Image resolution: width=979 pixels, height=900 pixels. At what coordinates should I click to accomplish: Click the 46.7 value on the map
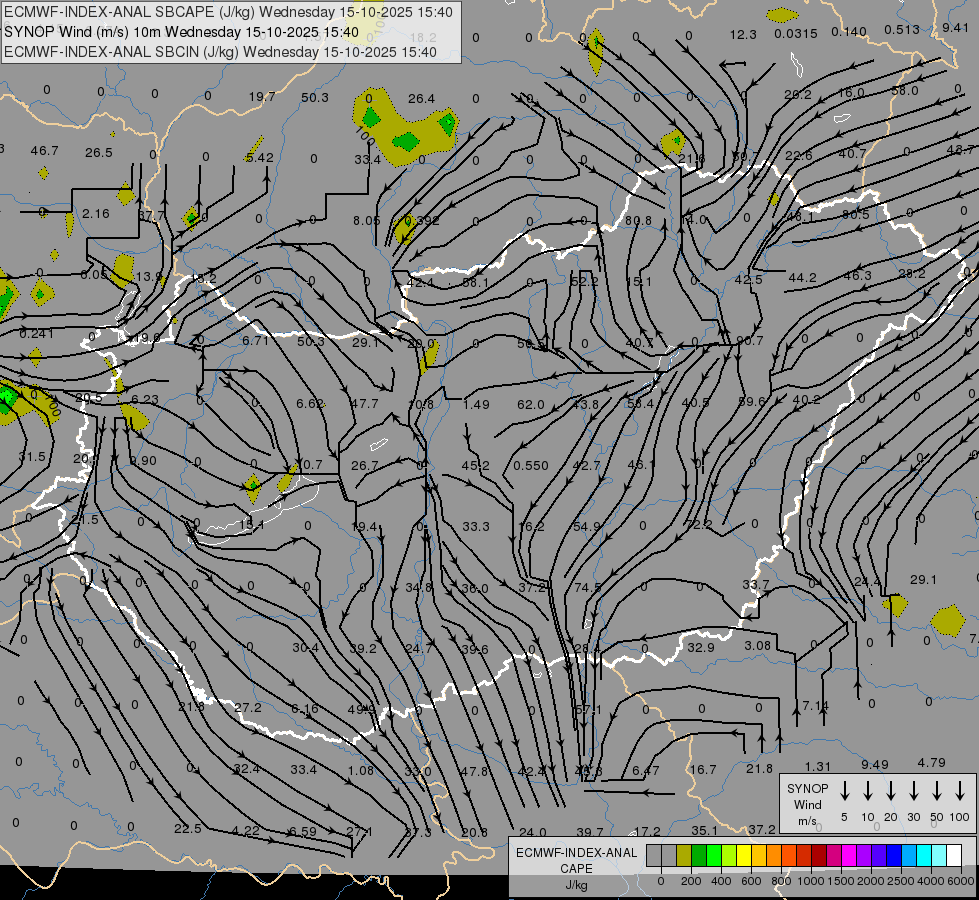click(x=44, y=151)
